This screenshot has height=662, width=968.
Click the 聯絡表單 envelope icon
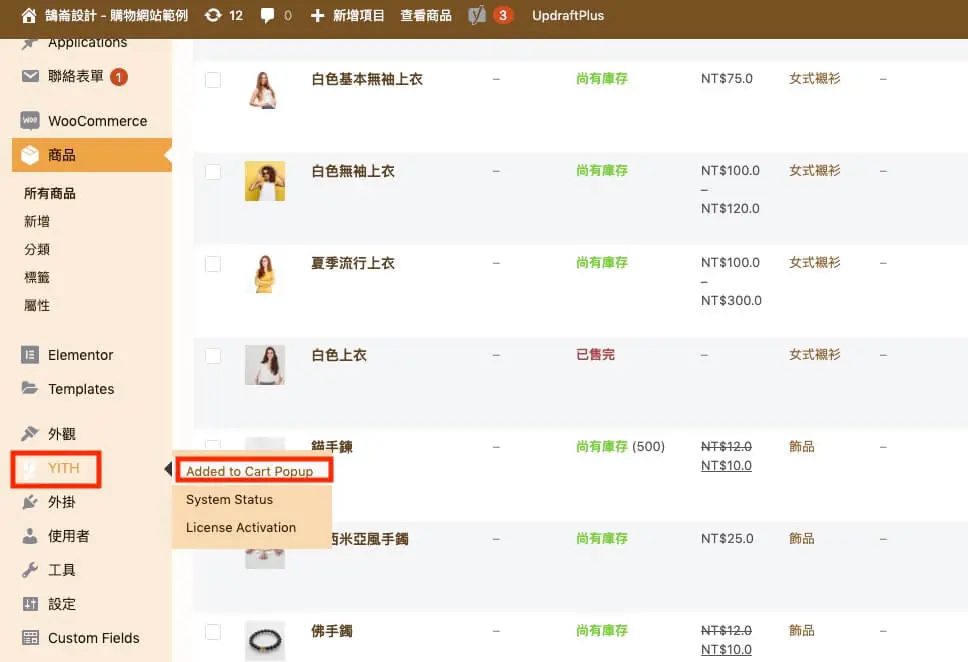coord(30,76)
